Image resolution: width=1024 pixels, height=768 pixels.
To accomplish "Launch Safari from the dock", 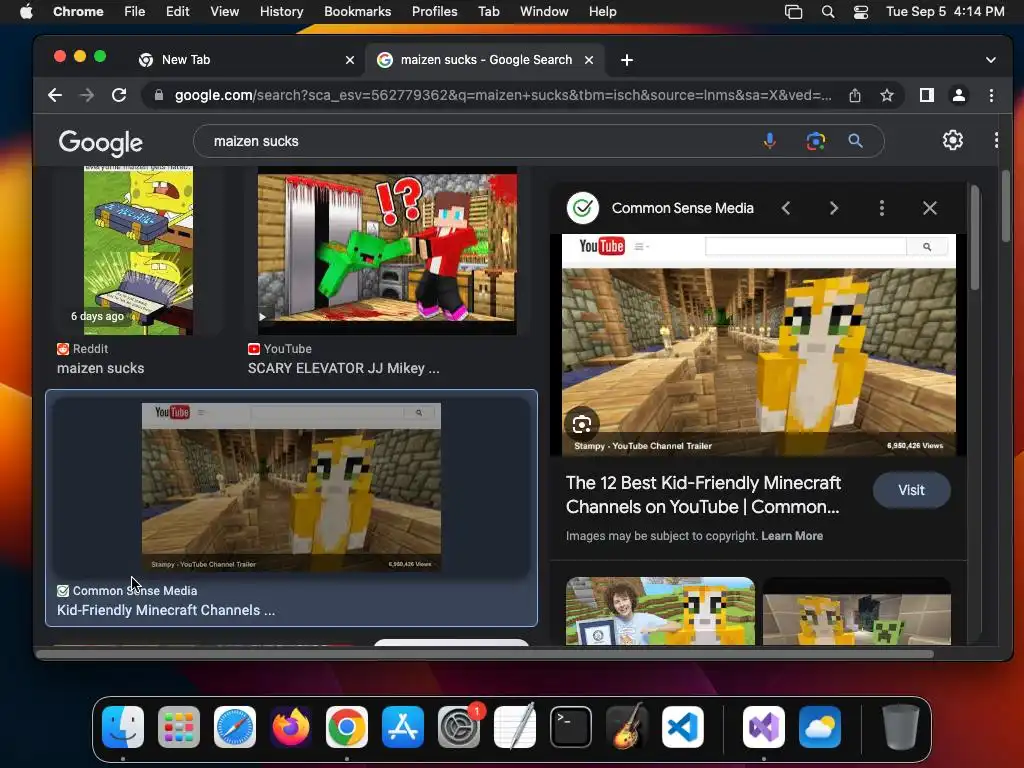I will pyautogui.click(x=234, y=727).
